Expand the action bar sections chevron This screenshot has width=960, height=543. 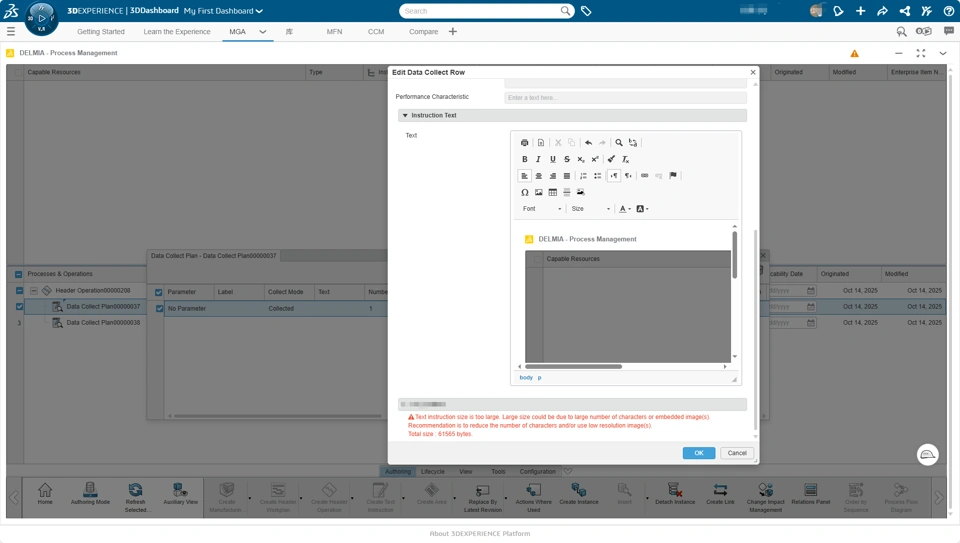click(568, 471)
